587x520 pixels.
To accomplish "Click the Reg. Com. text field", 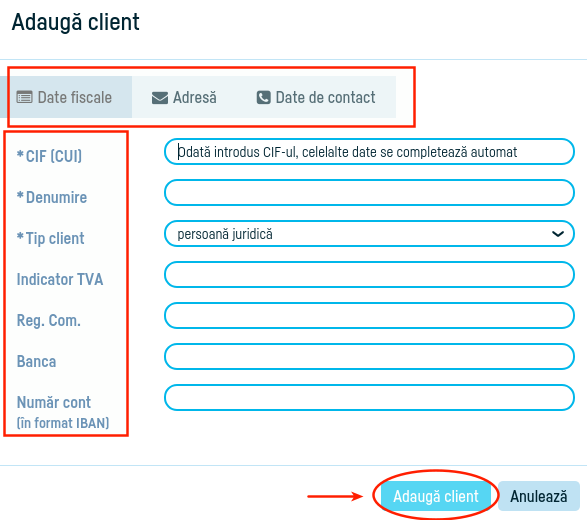I will [x=369, y=316].
